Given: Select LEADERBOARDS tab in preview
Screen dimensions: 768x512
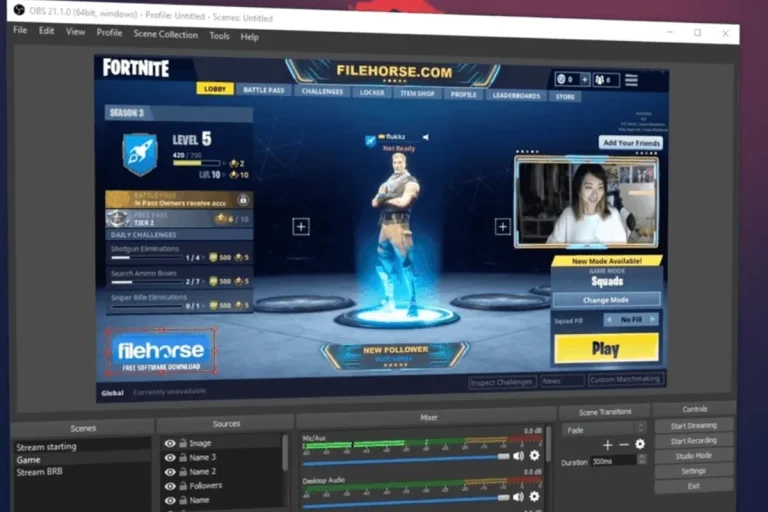Looking at the screenshot, I should [x=516, y=96].
